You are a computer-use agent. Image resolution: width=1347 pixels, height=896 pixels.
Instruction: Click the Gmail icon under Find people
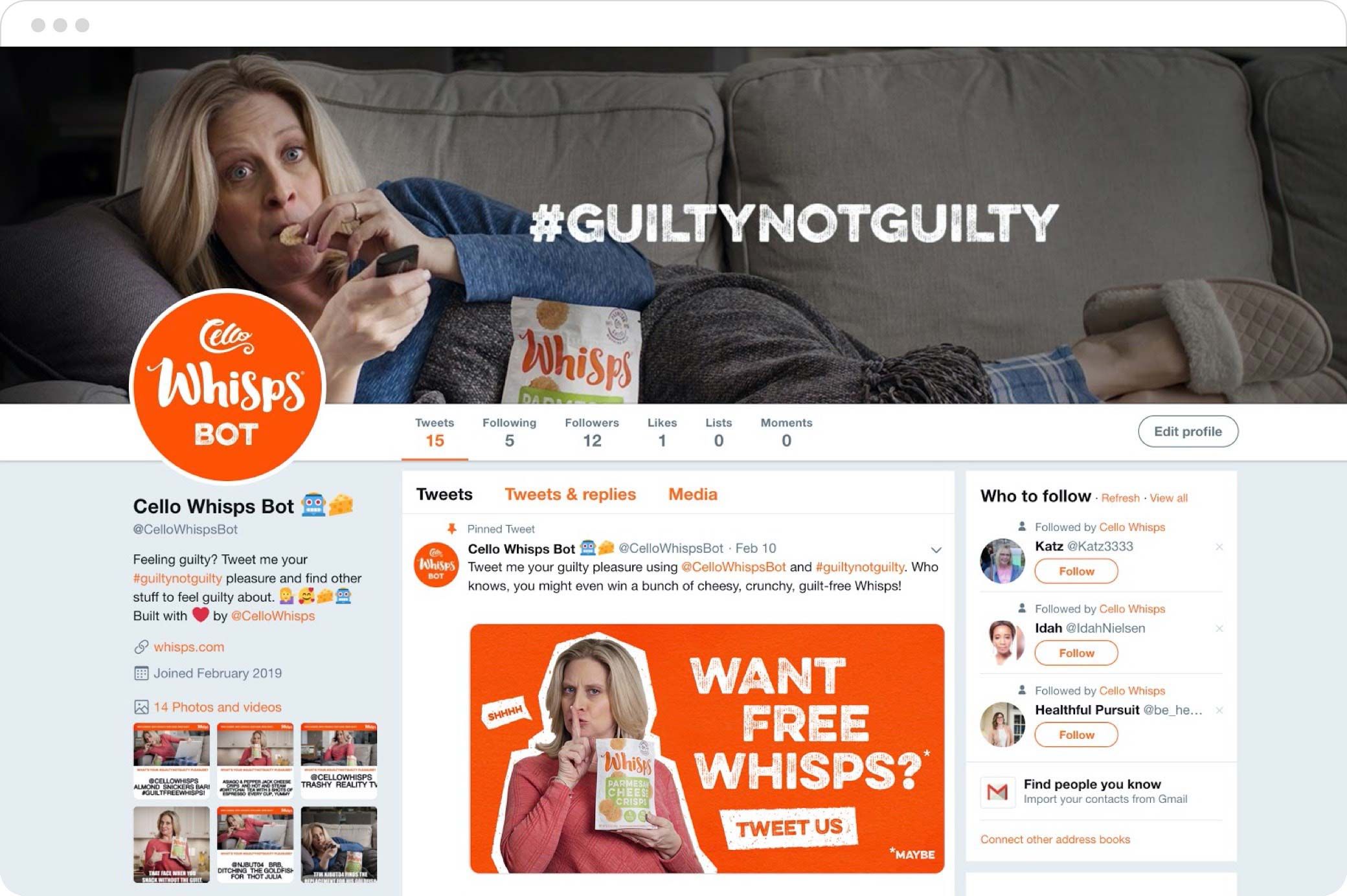(x=997, y=791)
